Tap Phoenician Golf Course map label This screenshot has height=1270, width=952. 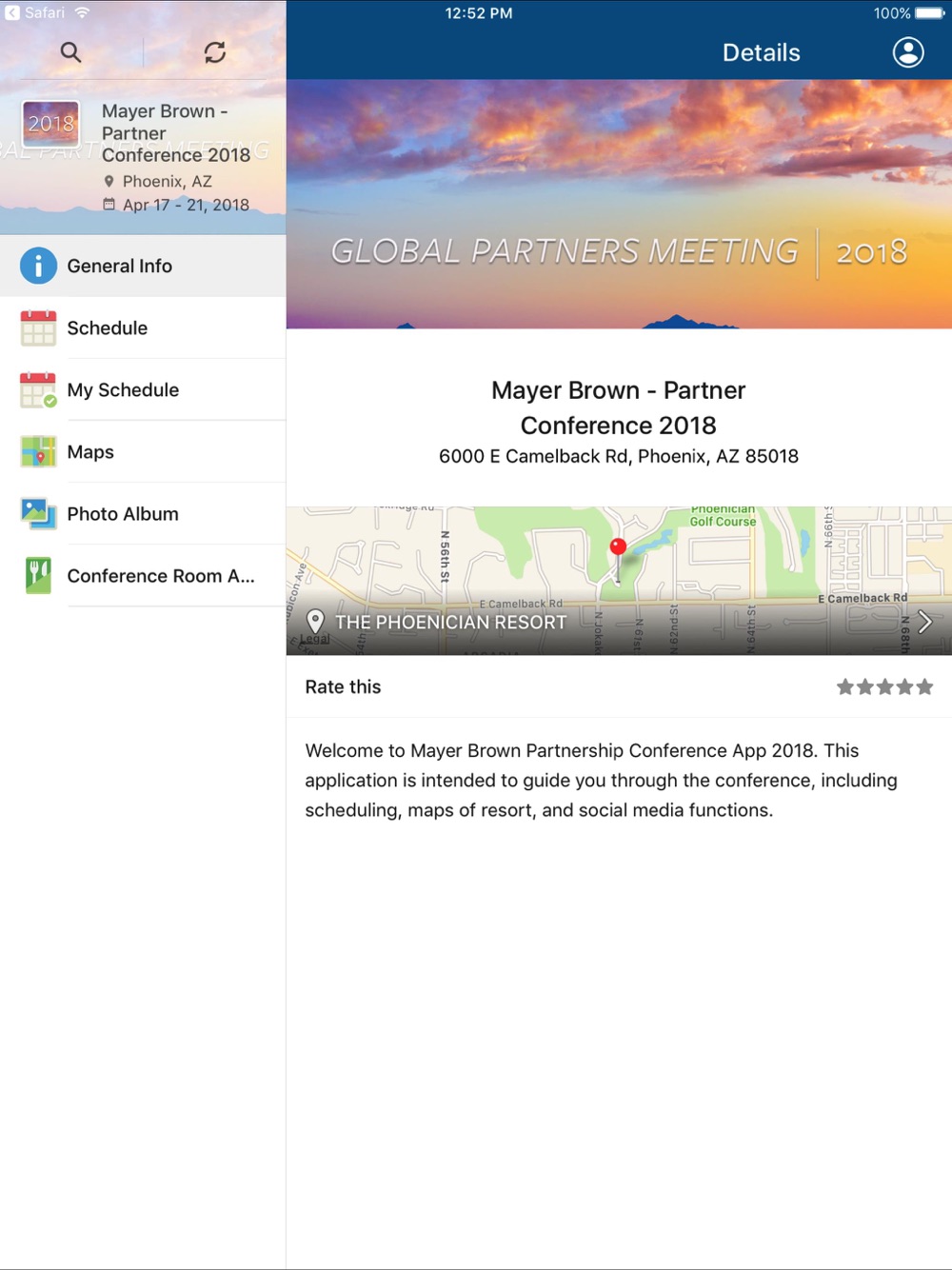pyautogui.click(x=723, y=515)
